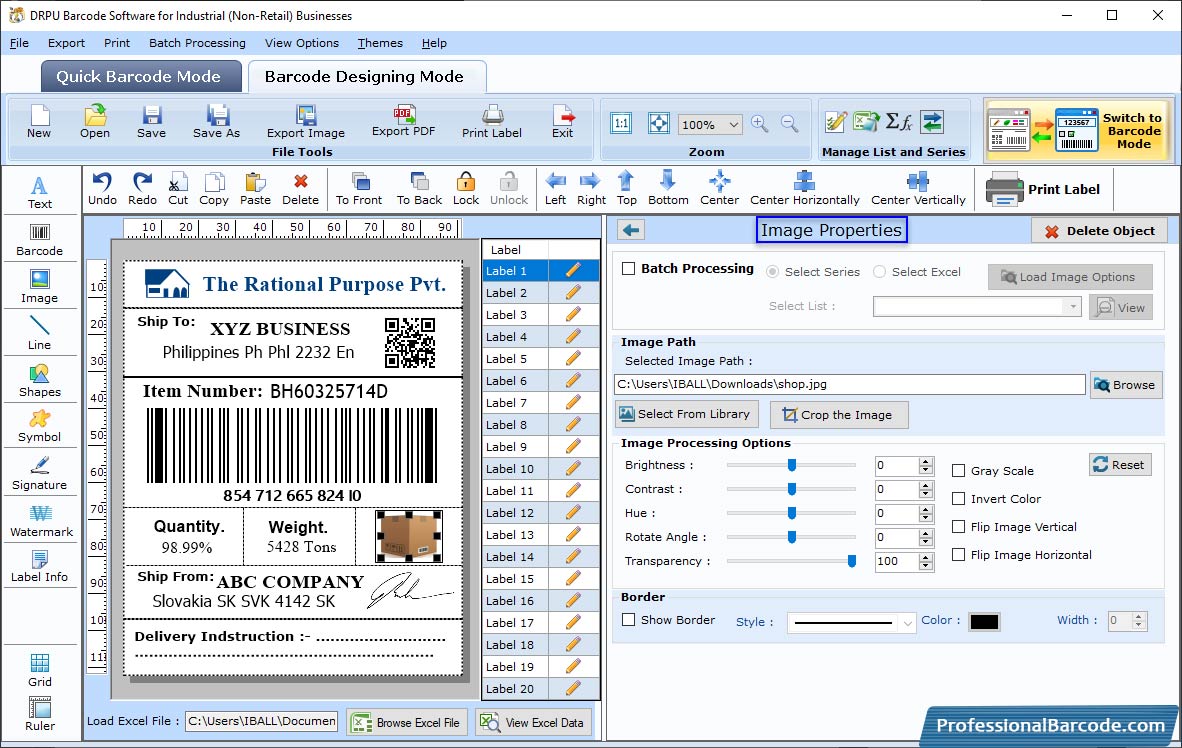This screenshot has width=1182, height=748.
Task: Bring object To Front
Action: (x=359, y=189)
